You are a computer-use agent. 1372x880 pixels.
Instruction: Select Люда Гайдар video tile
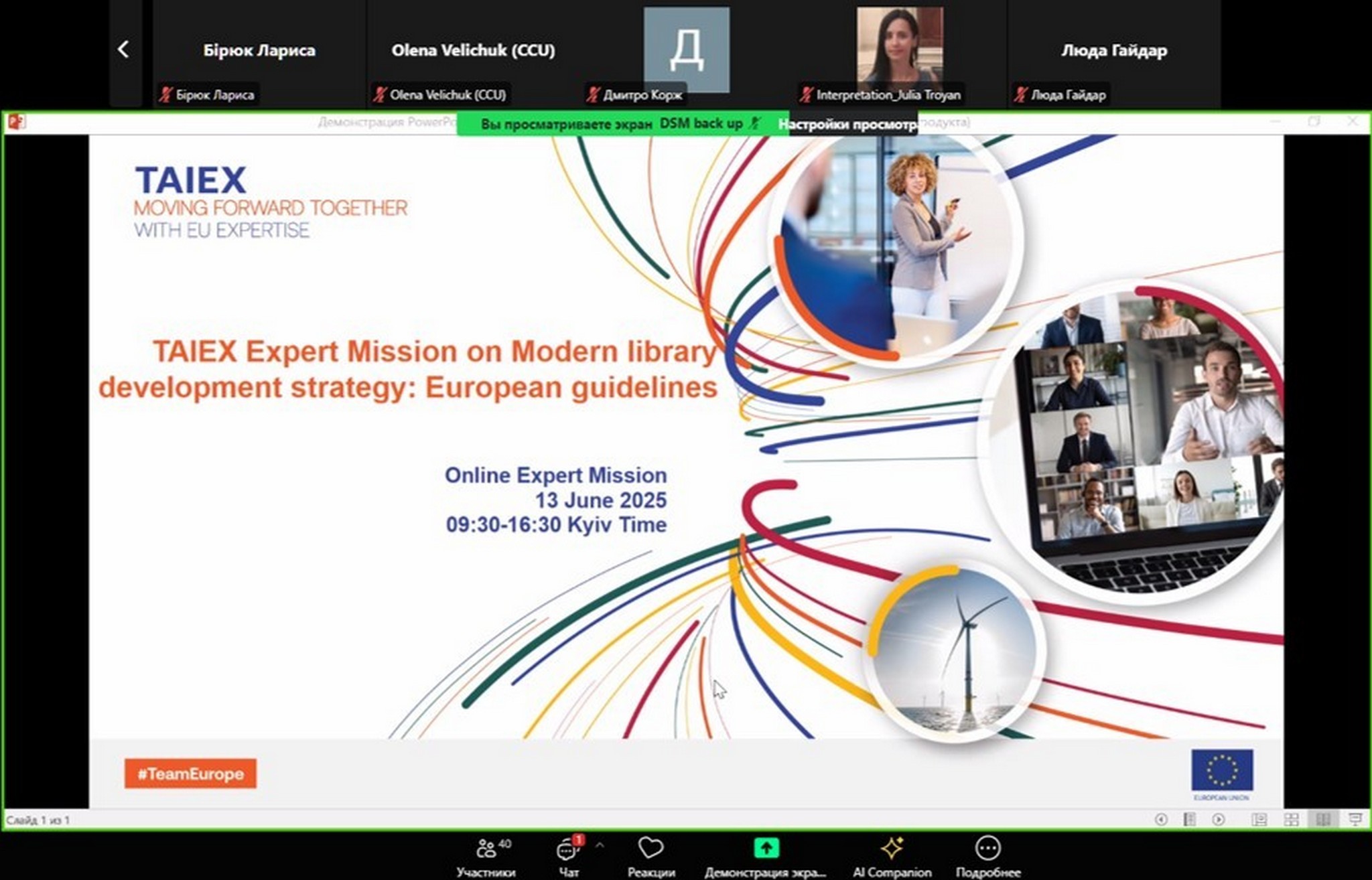1114,54
